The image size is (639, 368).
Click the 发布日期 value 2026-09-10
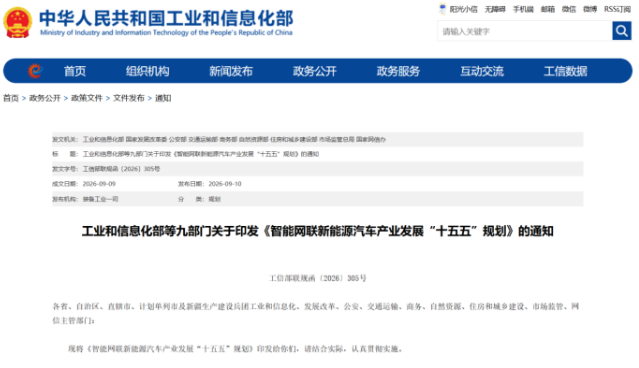click(225, 184)
